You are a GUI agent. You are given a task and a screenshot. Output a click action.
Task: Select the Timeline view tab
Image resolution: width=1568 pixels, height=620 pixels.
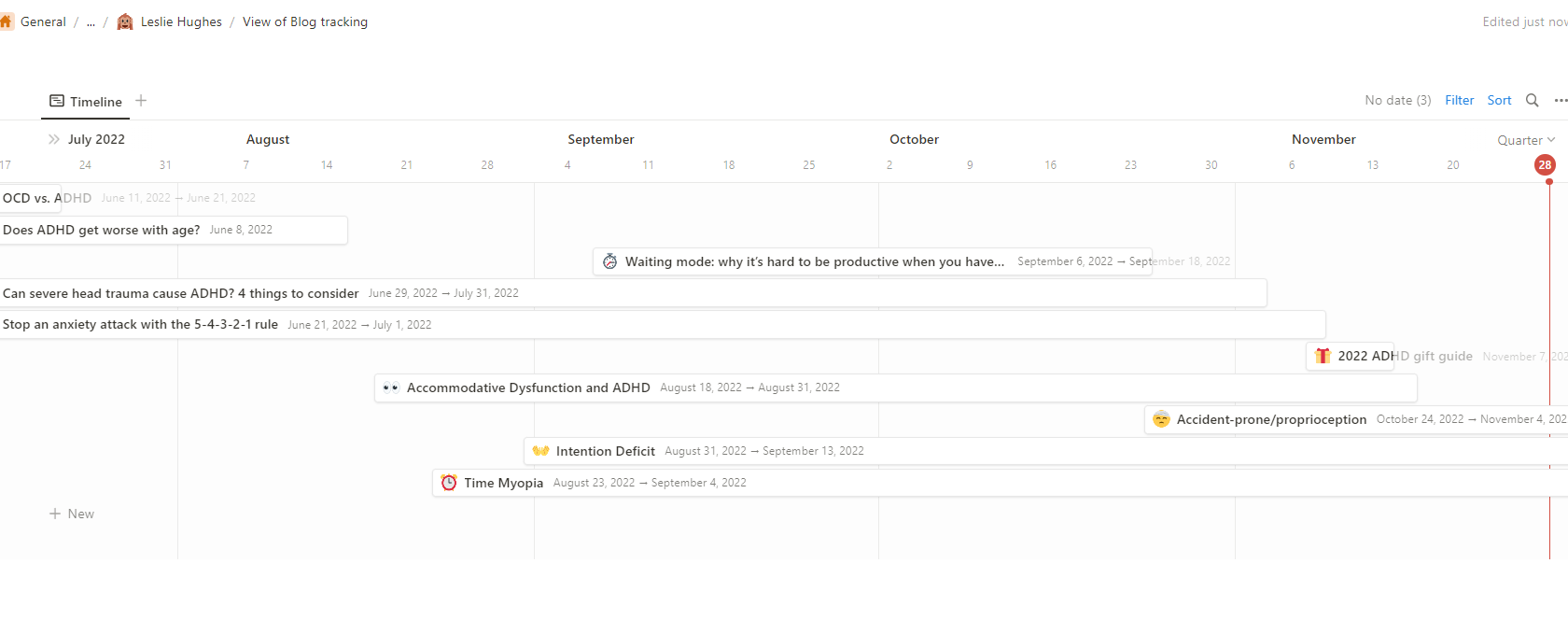(86, 102)
